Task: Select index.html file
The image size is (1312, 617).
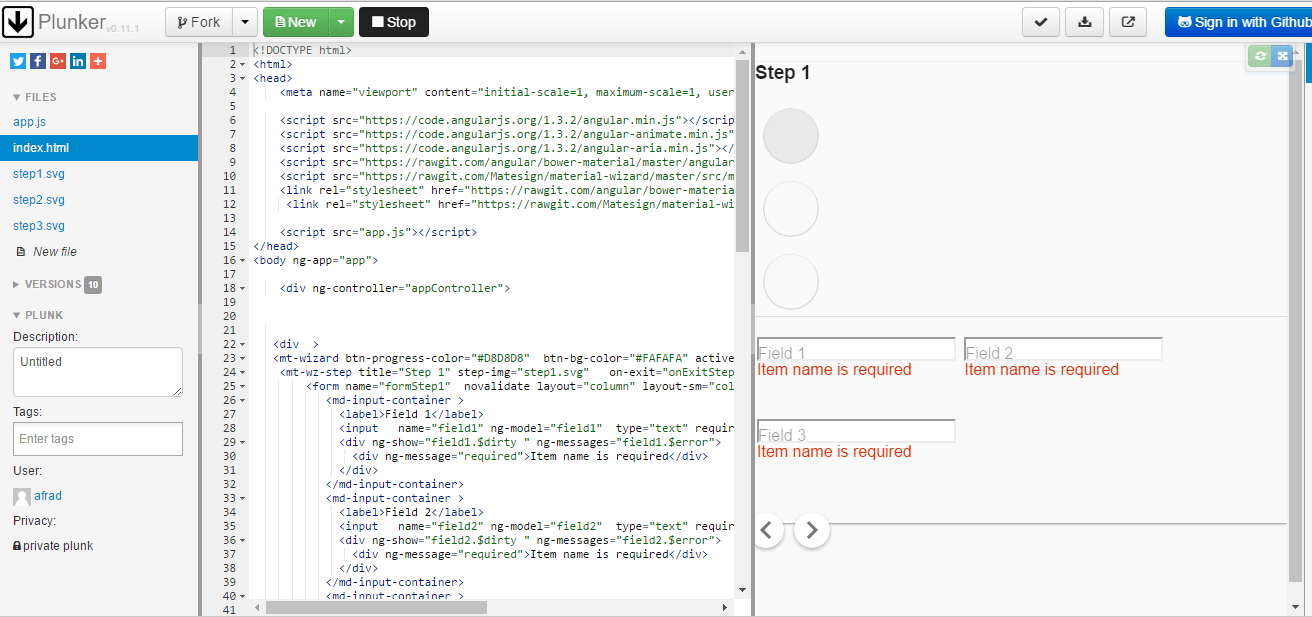Action: point(99,148)
